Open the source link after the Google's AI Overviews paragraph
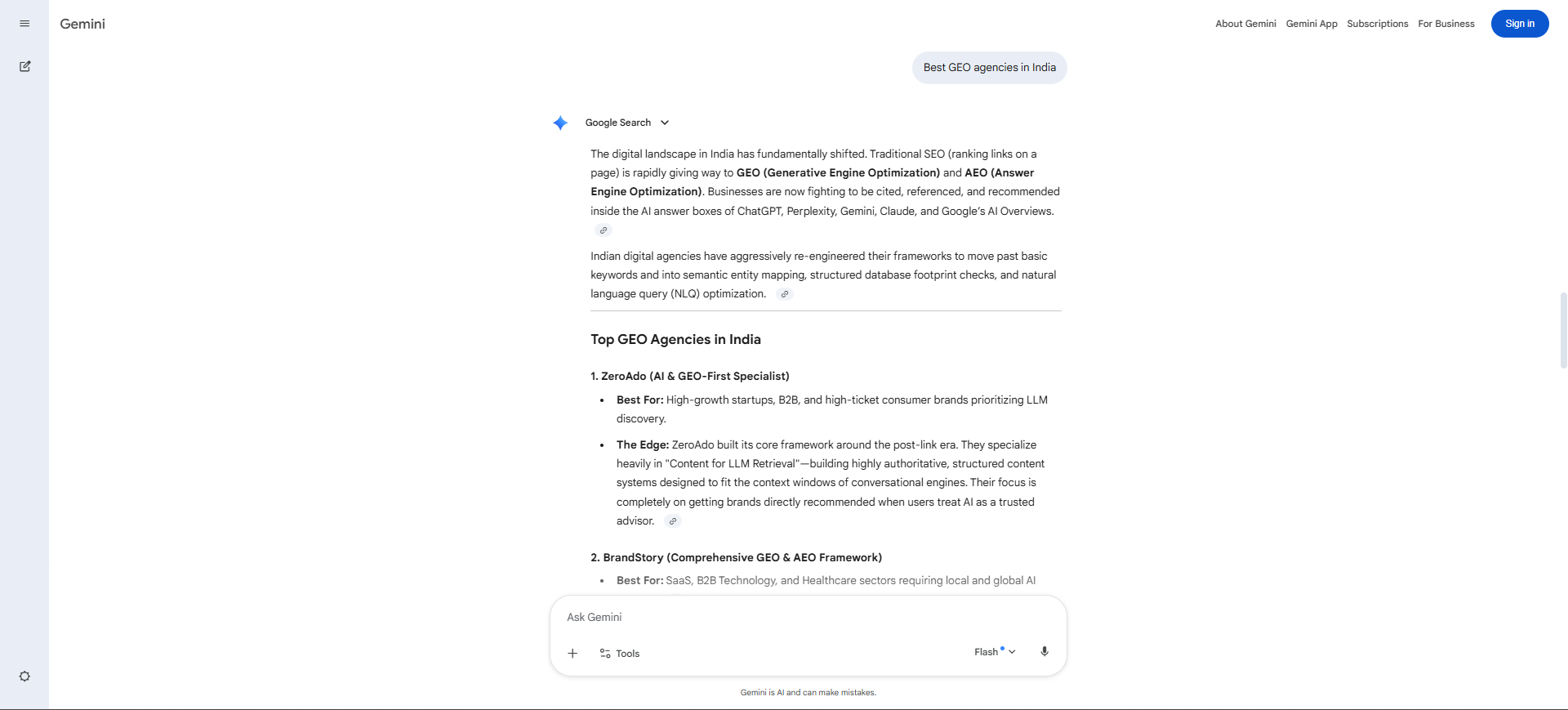 (x=604, y=230)
